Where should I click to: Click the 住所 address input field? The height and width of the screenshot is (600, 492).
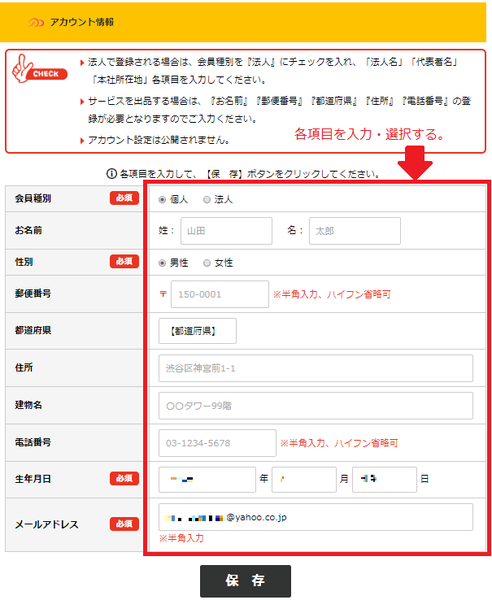316,368
